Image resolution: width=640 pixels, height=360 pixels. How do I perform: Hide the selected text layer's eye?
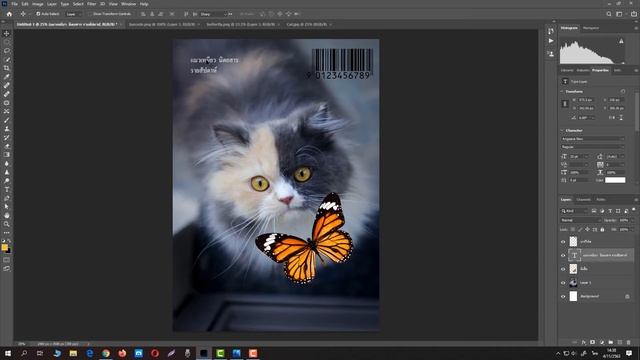[563, 256]
